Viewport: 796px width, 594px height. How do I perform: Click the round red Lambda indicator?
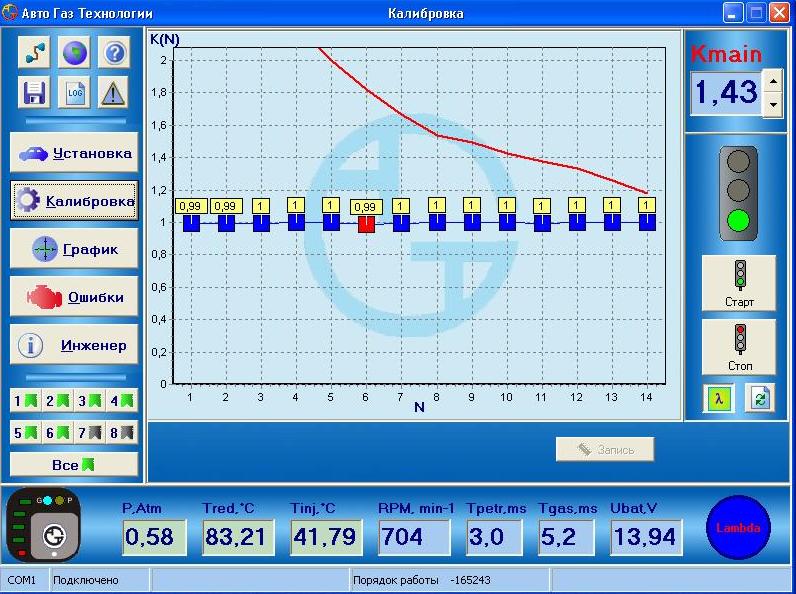point(741,527)
